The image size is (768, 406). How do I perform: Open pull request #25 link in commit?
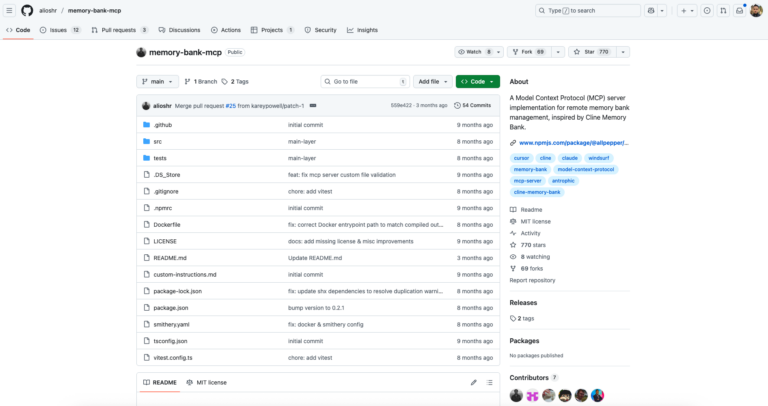coord(231,106)
